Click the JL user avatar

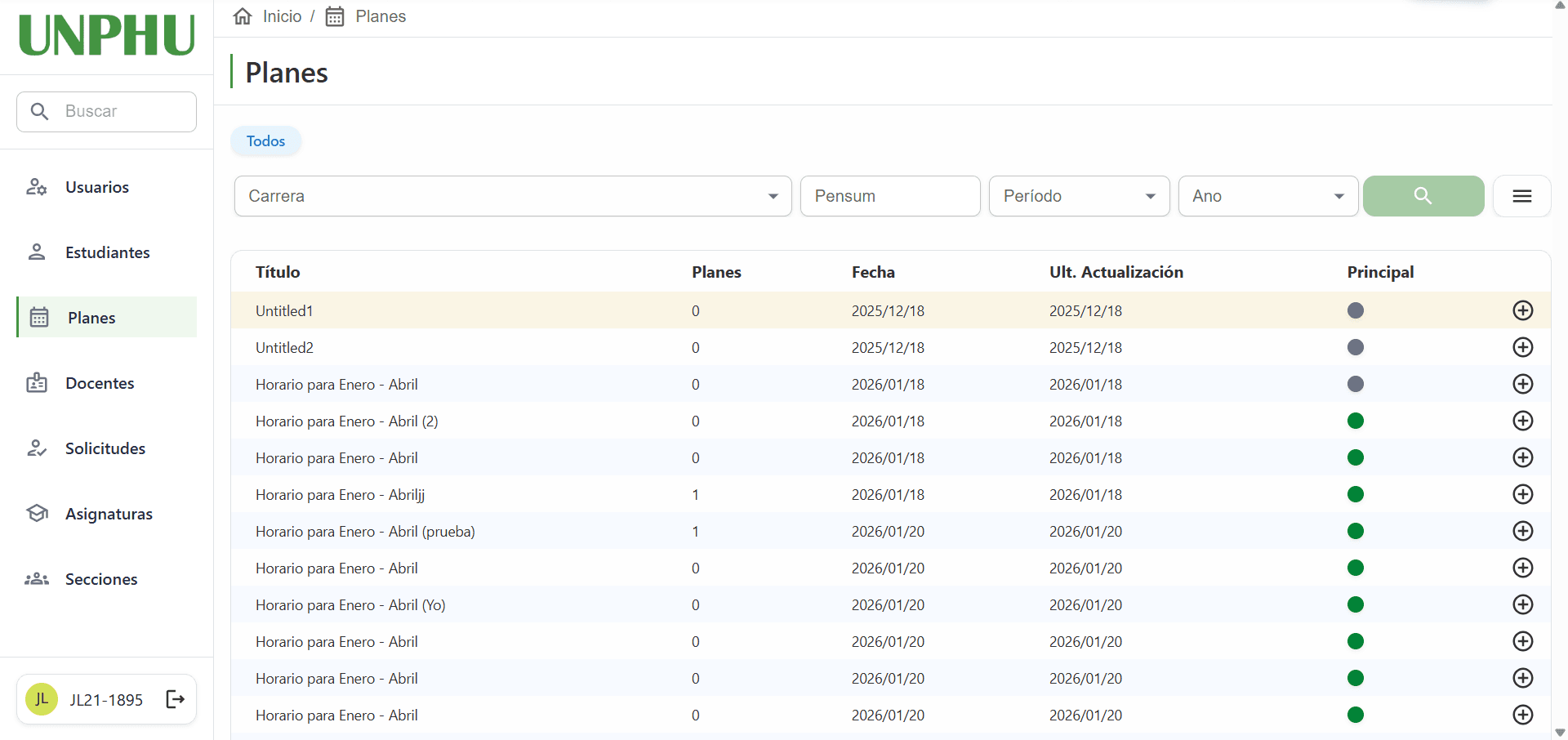click(42, 699)
